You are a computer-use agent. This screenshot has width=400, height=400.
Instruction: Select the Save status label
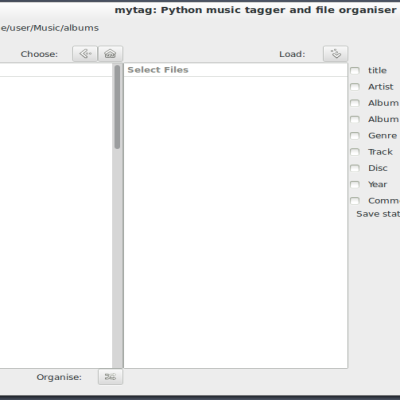378,214
